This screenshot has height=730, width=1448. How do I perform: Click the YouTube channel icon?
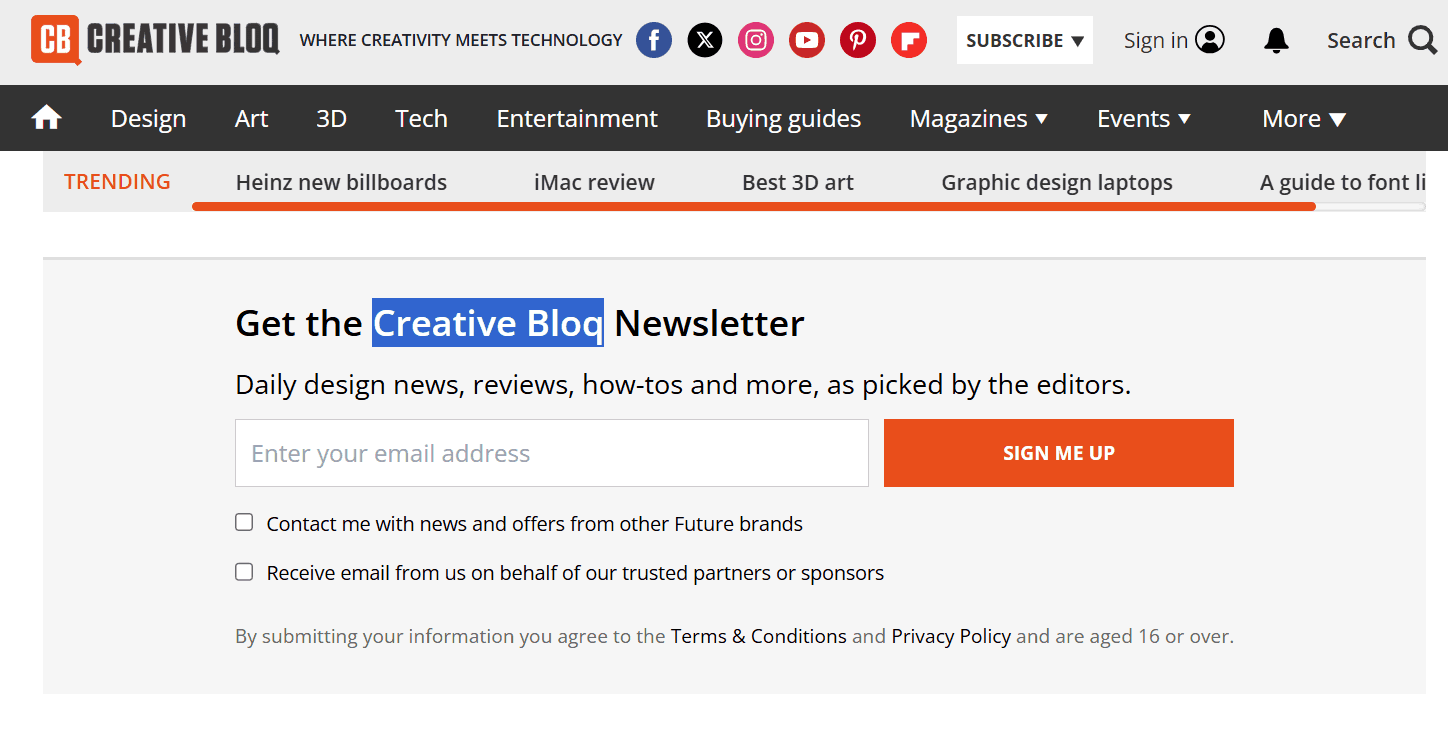(807, 40)
